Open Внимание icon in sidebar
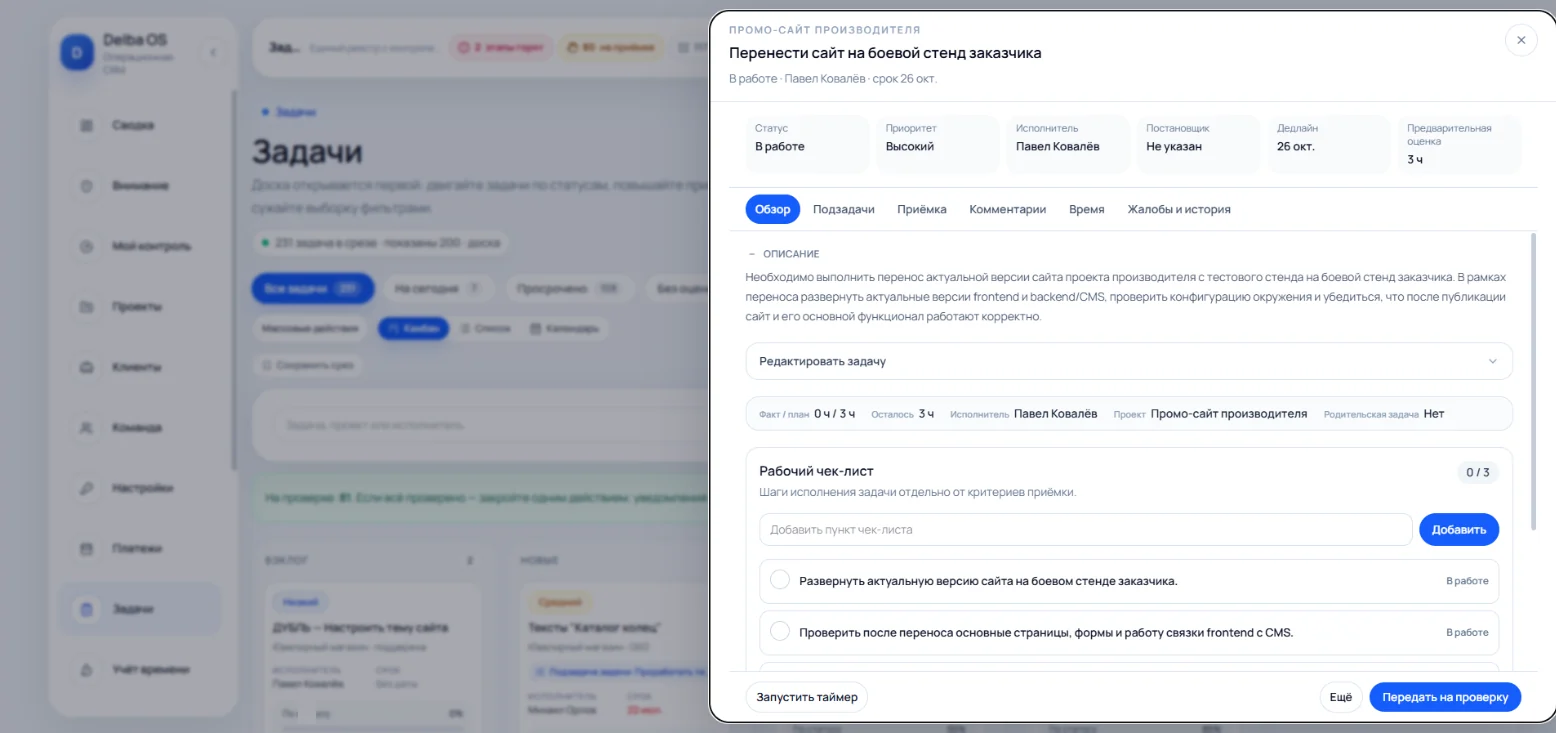Image resolution: width=1556 pixels, height=733 pixels. [x=86, y=186]
